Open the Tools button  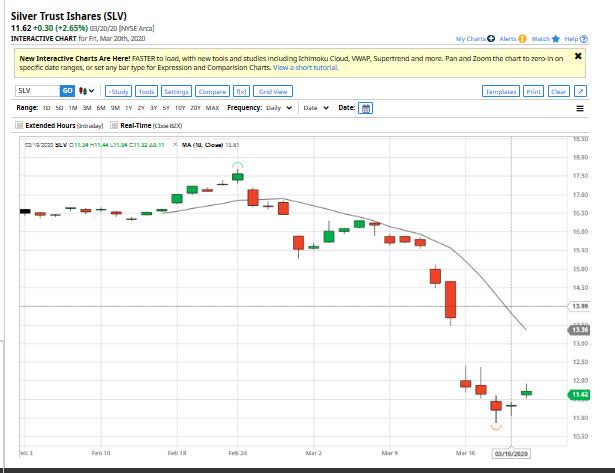pos(146,91)
